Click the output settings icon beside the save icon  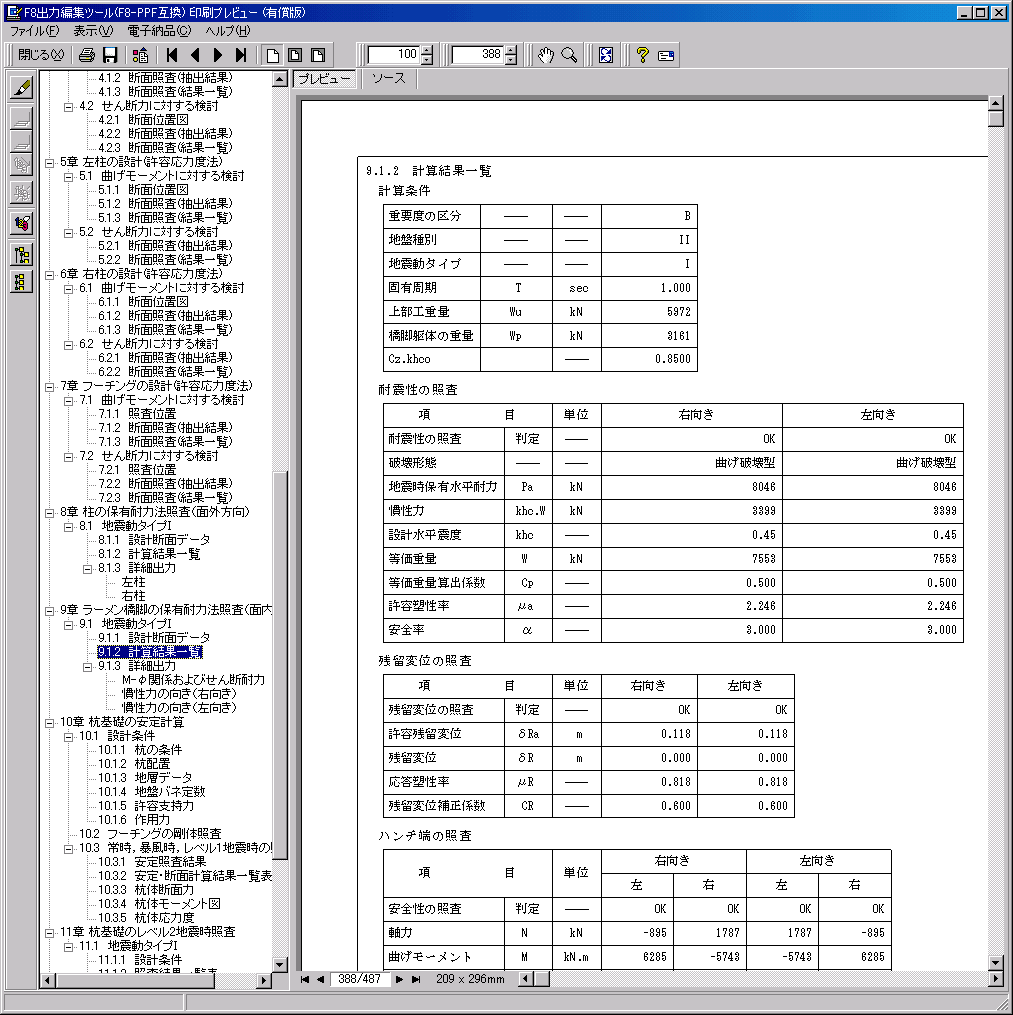coord(140,55)
